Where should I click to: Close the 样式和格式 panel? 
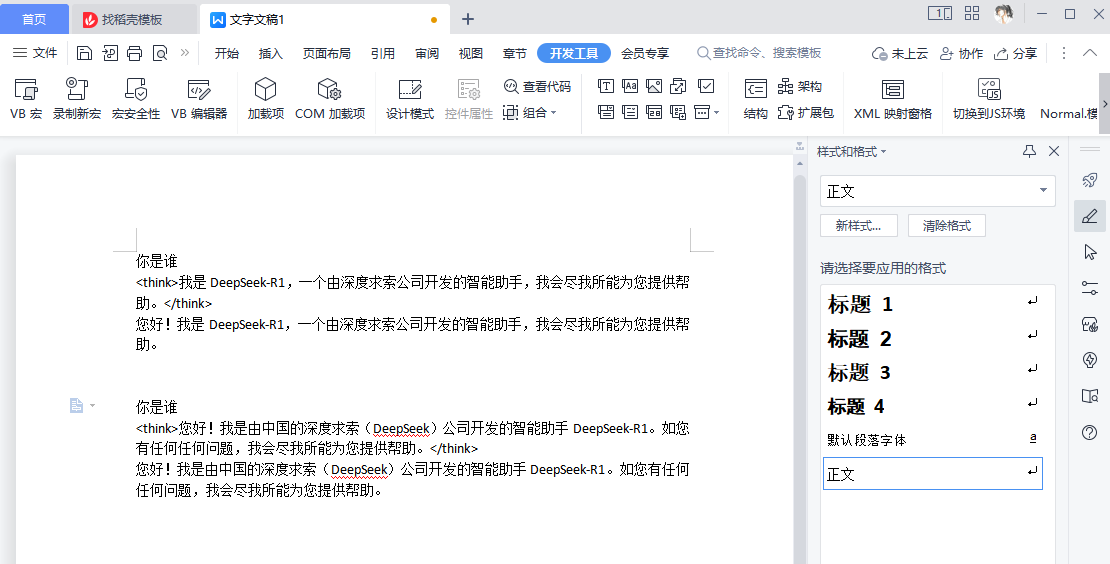pos(1054,151)
